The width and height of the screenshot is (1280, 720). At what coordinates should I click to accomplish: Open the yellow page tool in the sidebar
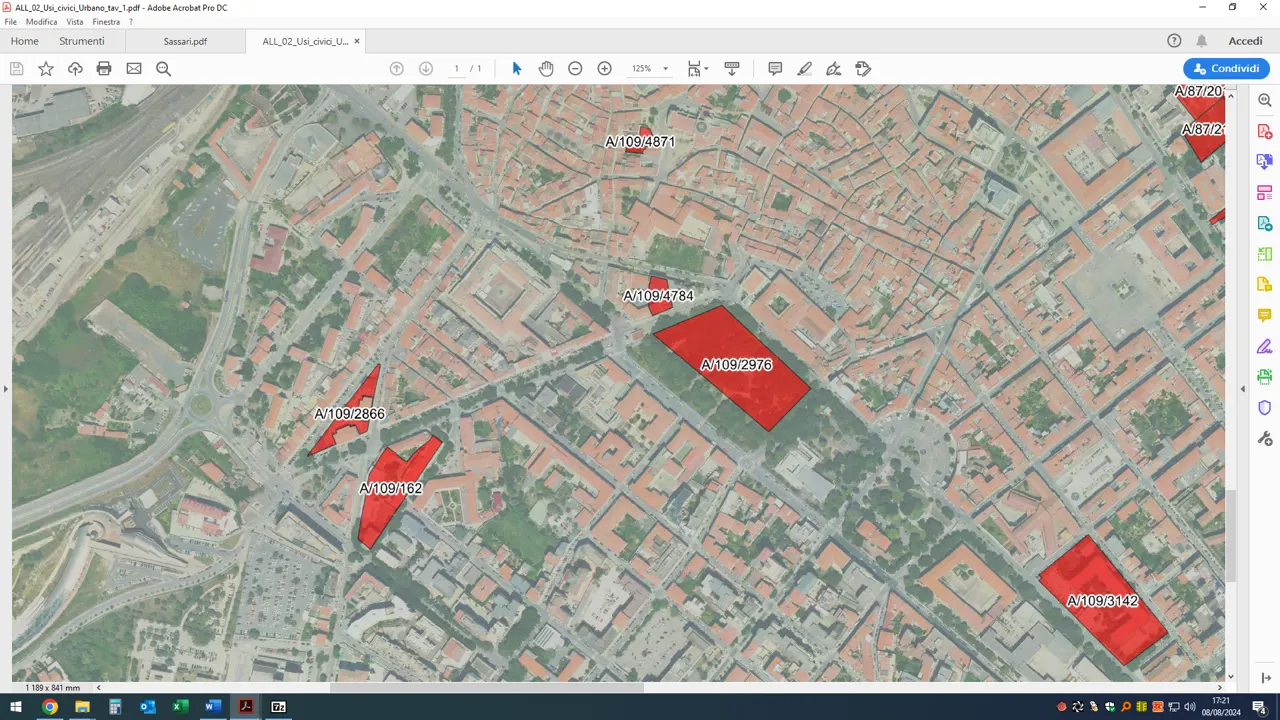point(1264,285)
